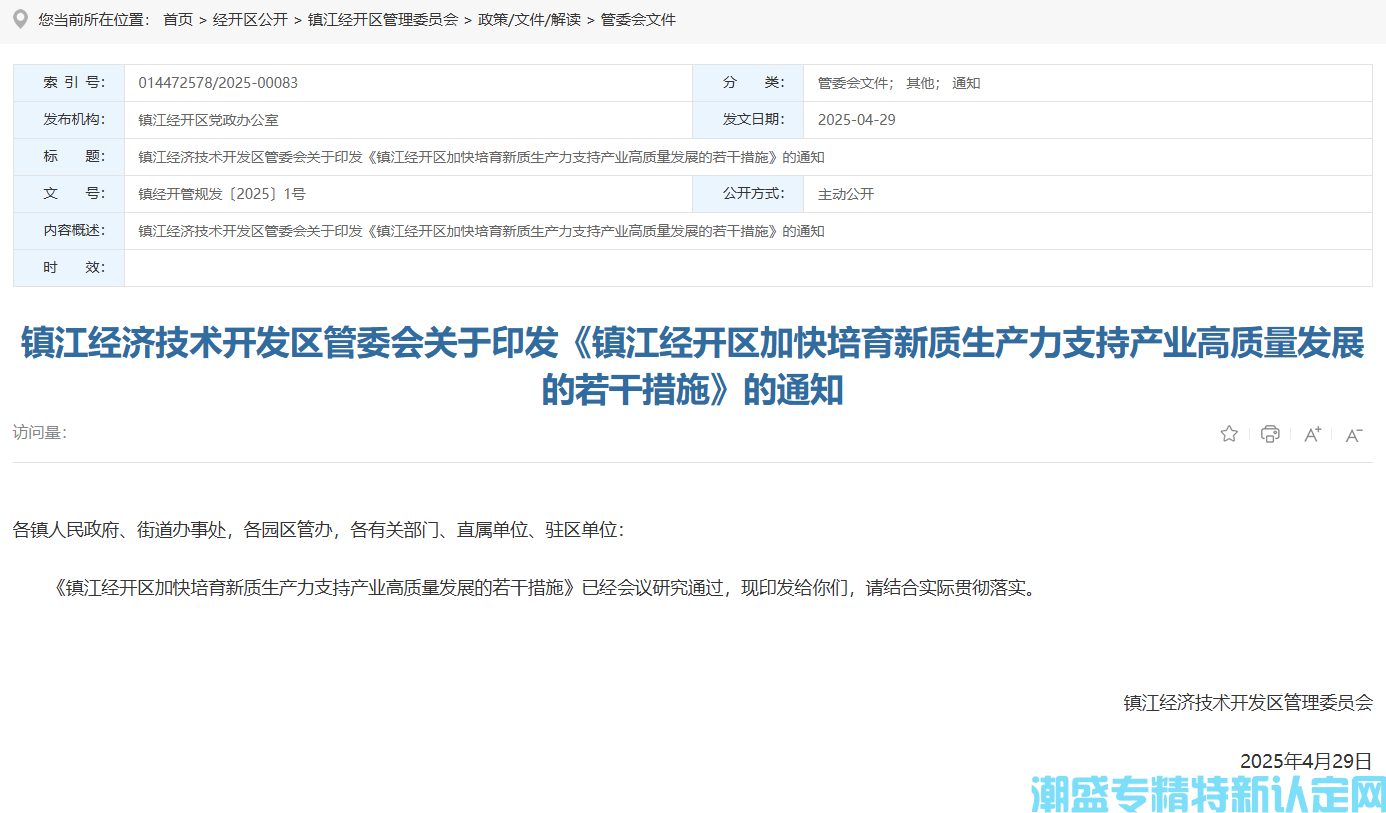Click 您当前所在位置 label

pos(93,20)
